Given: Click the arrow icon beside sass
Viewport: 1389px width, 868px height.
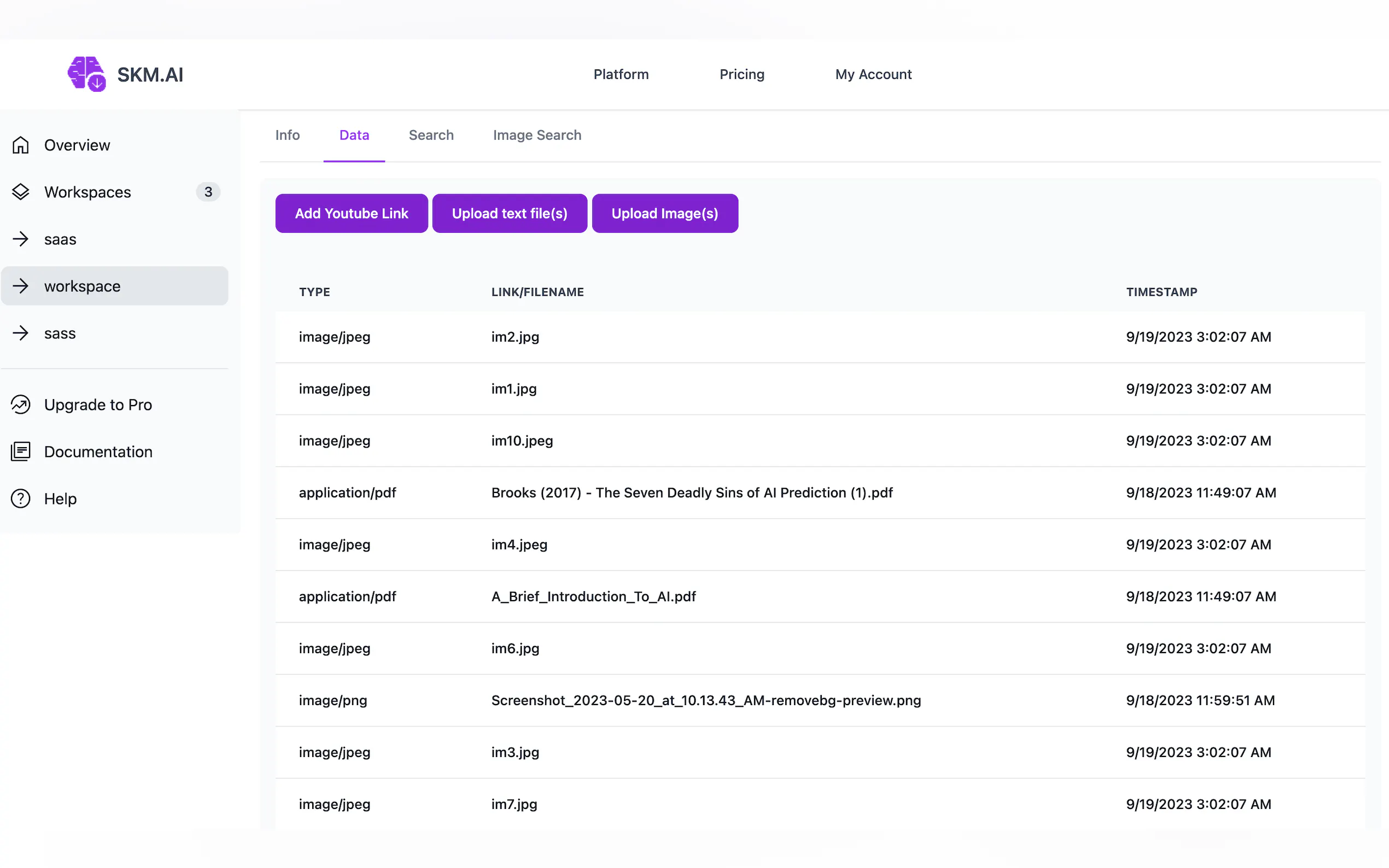Looking at the screenshot, I should pos(21,333).
